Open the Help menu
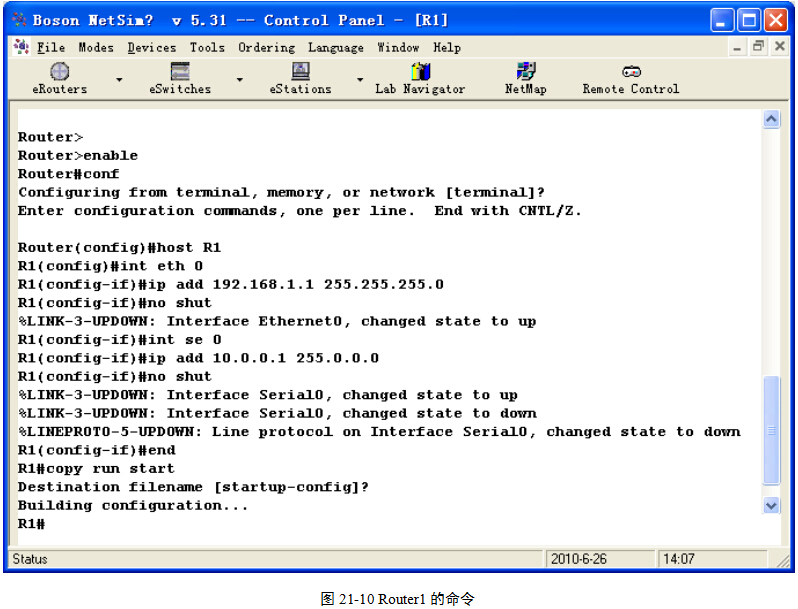 447,47
